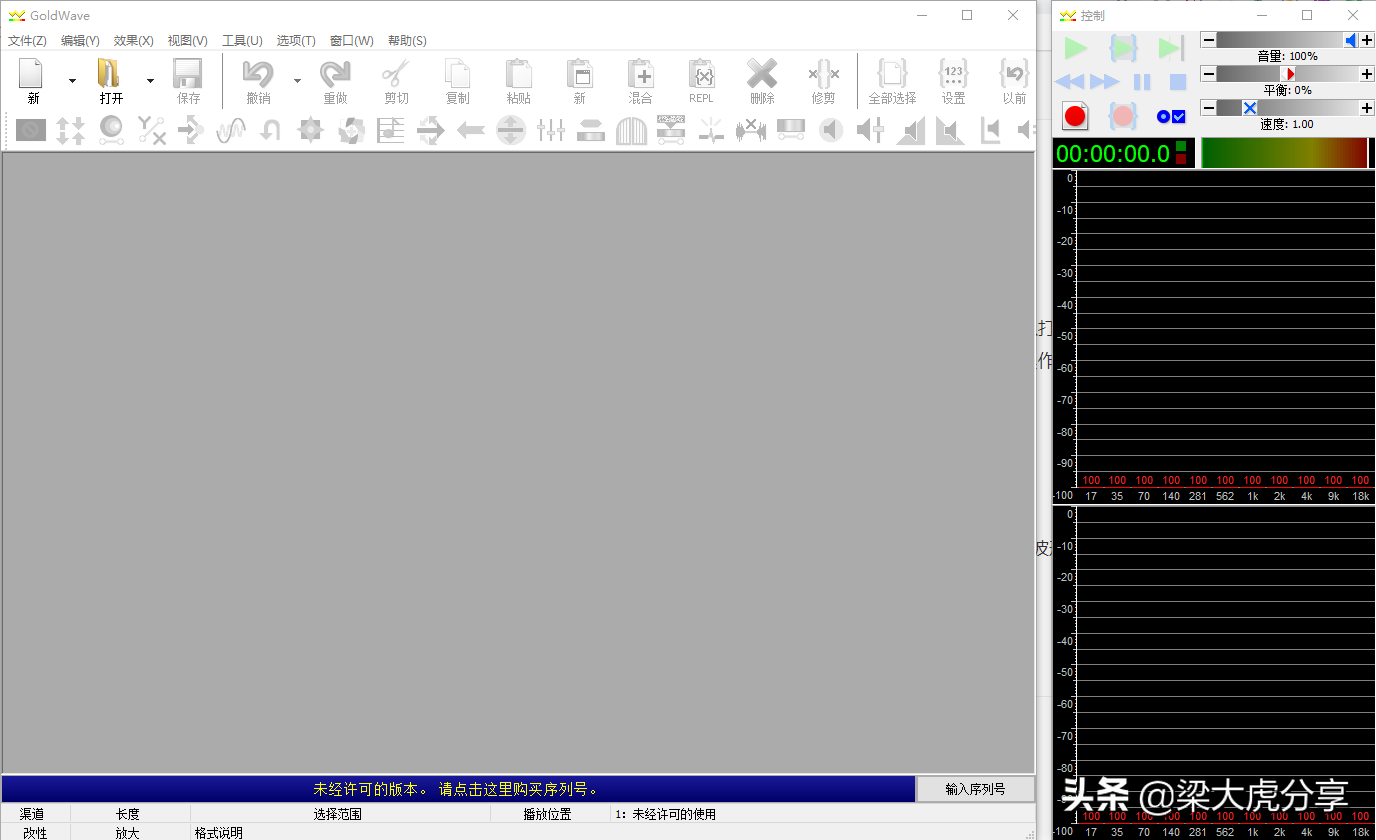
Task: Click the speed slider blue X handle
Action: point(1250,108)
